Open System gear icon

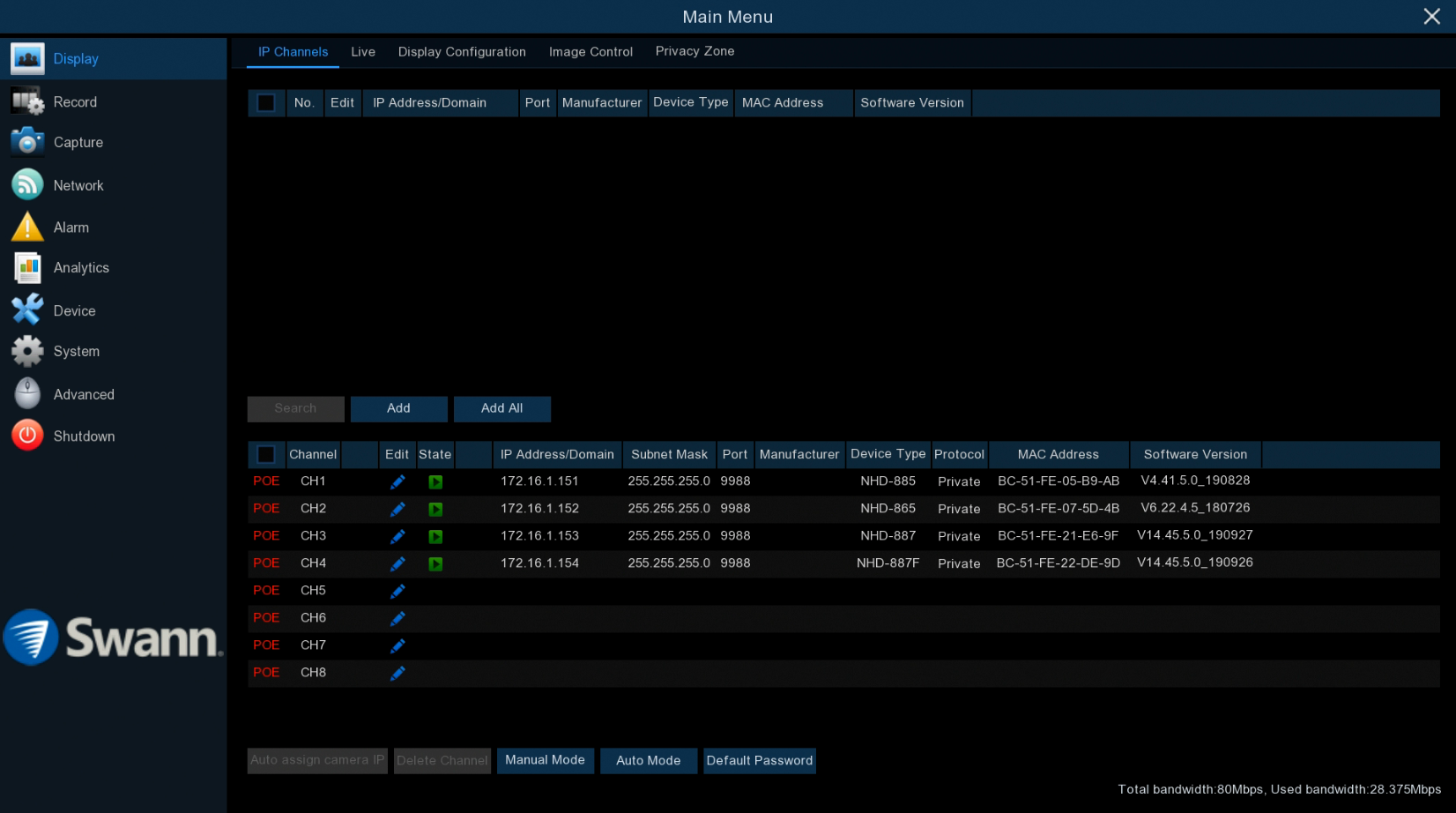click(x=27, y=351)
